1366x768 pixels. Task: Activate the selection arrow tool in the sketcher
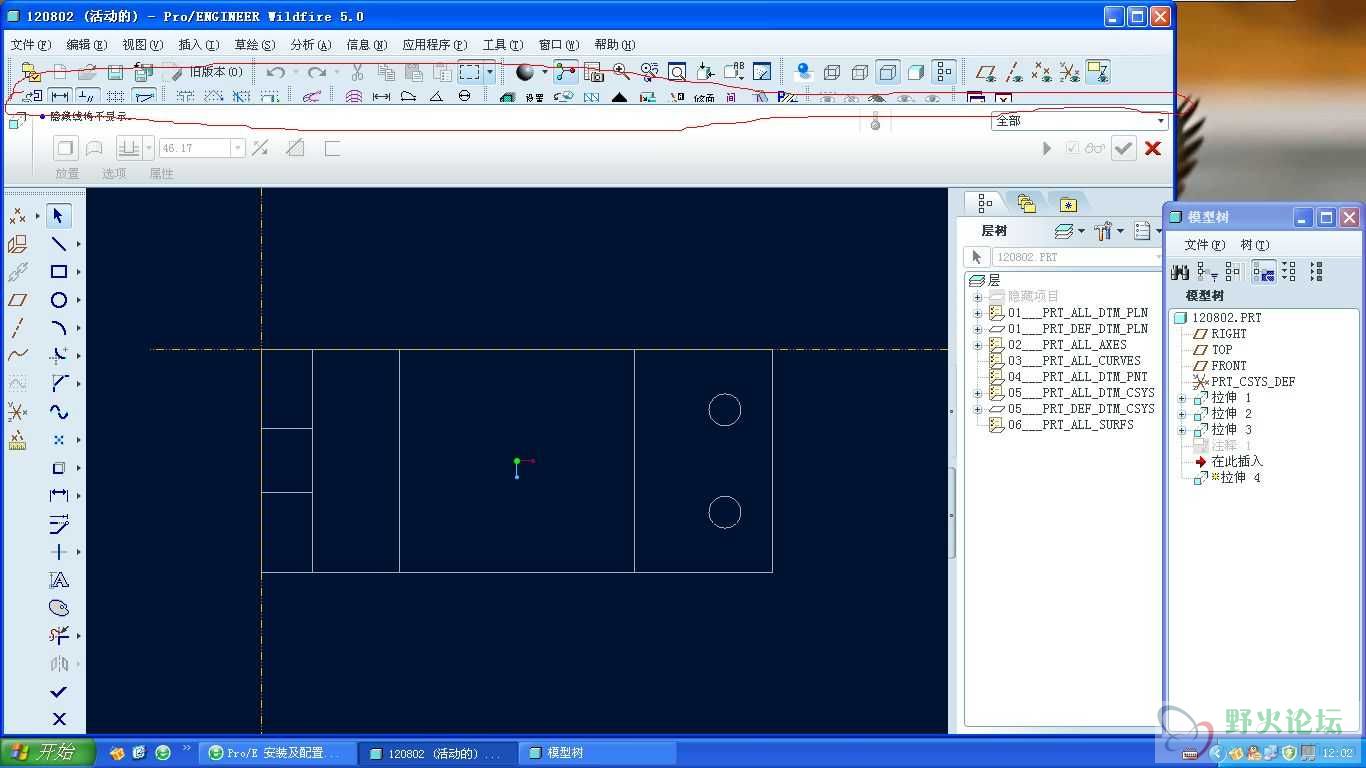point(59,215)
